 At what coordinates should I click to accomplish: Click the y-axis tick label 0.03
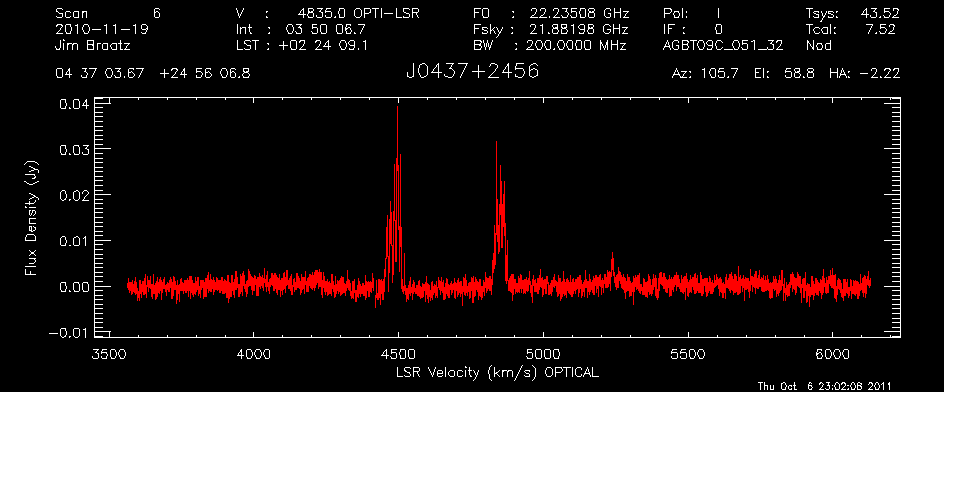click(74, 150)
